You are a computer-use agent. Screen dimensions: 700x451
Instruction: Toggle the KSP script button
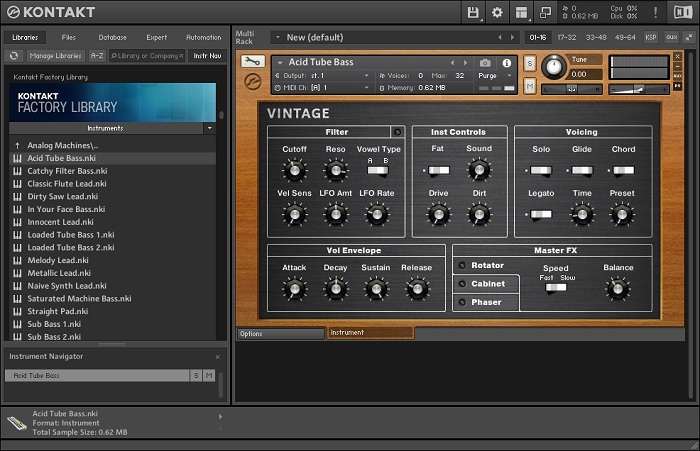[651, 38]
